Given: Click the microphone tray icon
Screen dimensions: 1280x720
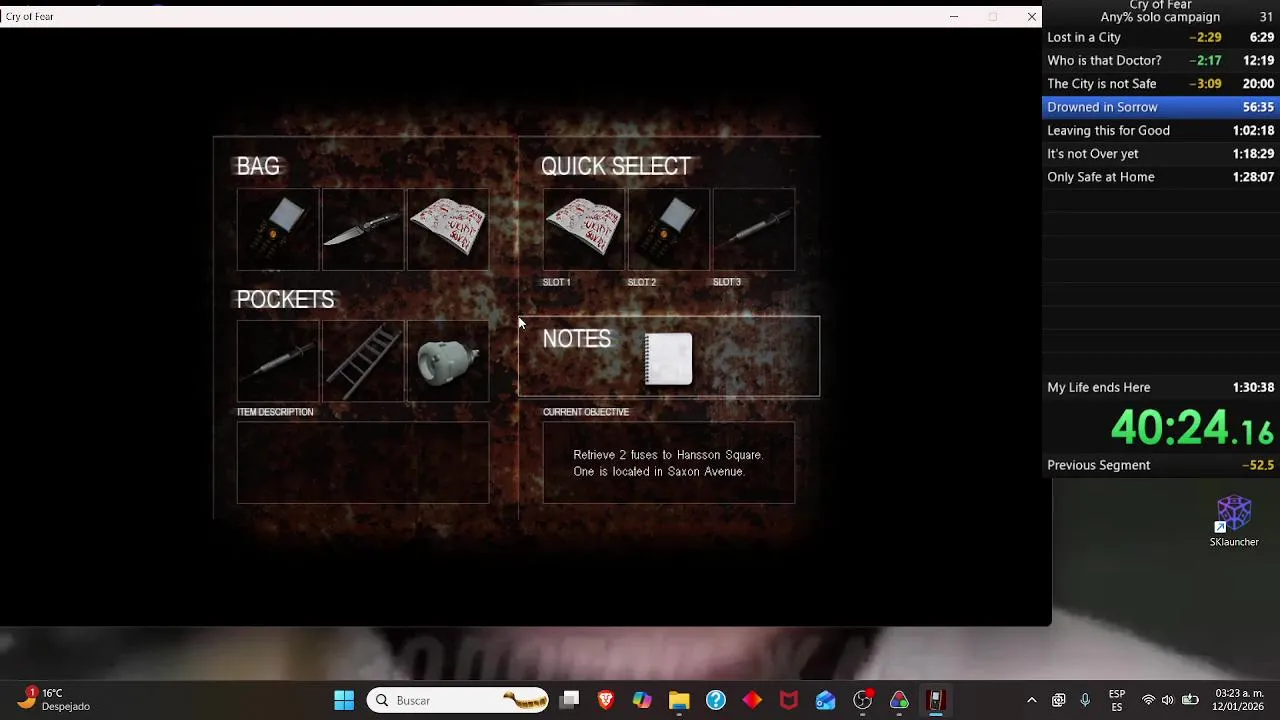Looking at the screenshot, I should tap(1085, 700).
